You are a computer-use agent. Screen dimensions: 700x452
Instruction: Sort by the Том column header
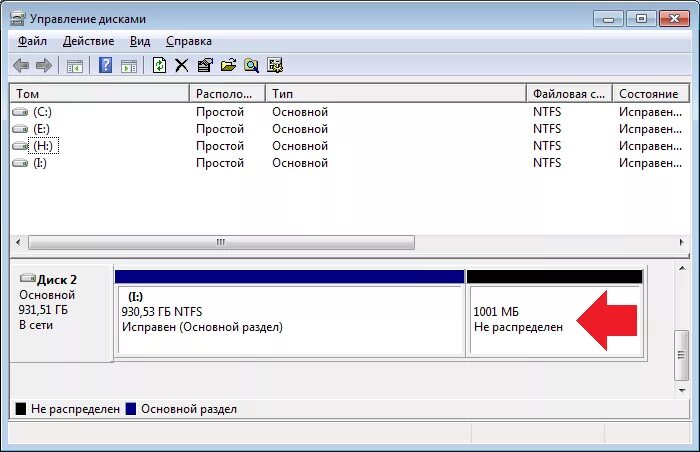coord(100,94)
